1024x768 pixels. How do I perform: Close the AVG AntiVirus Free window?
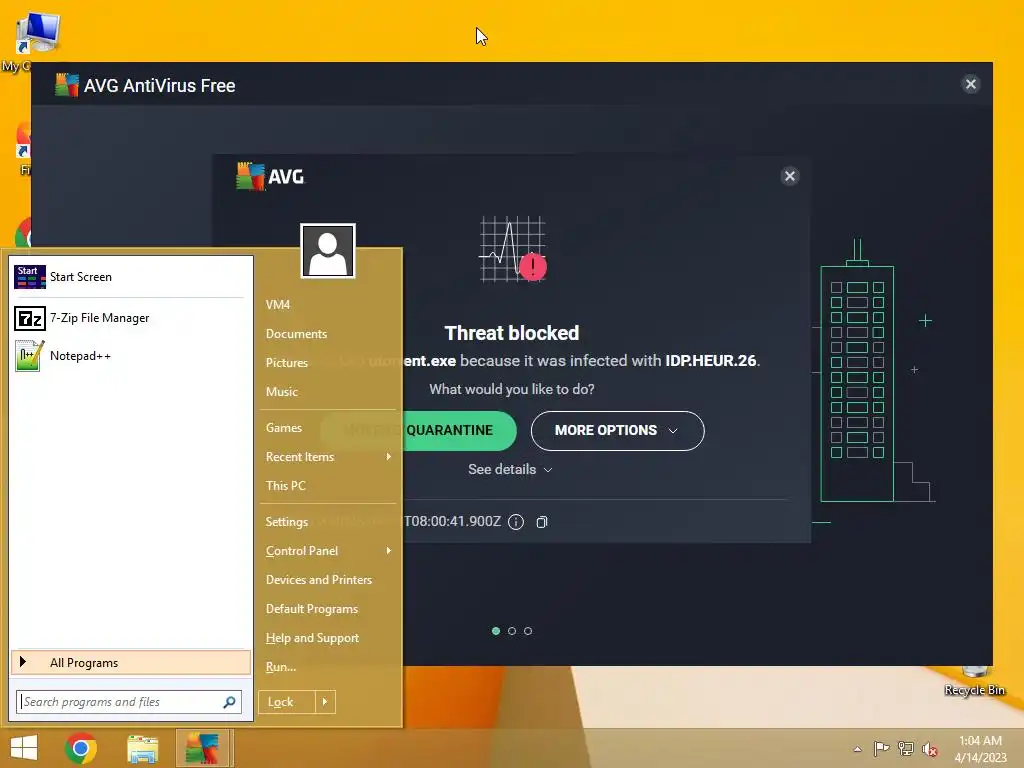970,84
